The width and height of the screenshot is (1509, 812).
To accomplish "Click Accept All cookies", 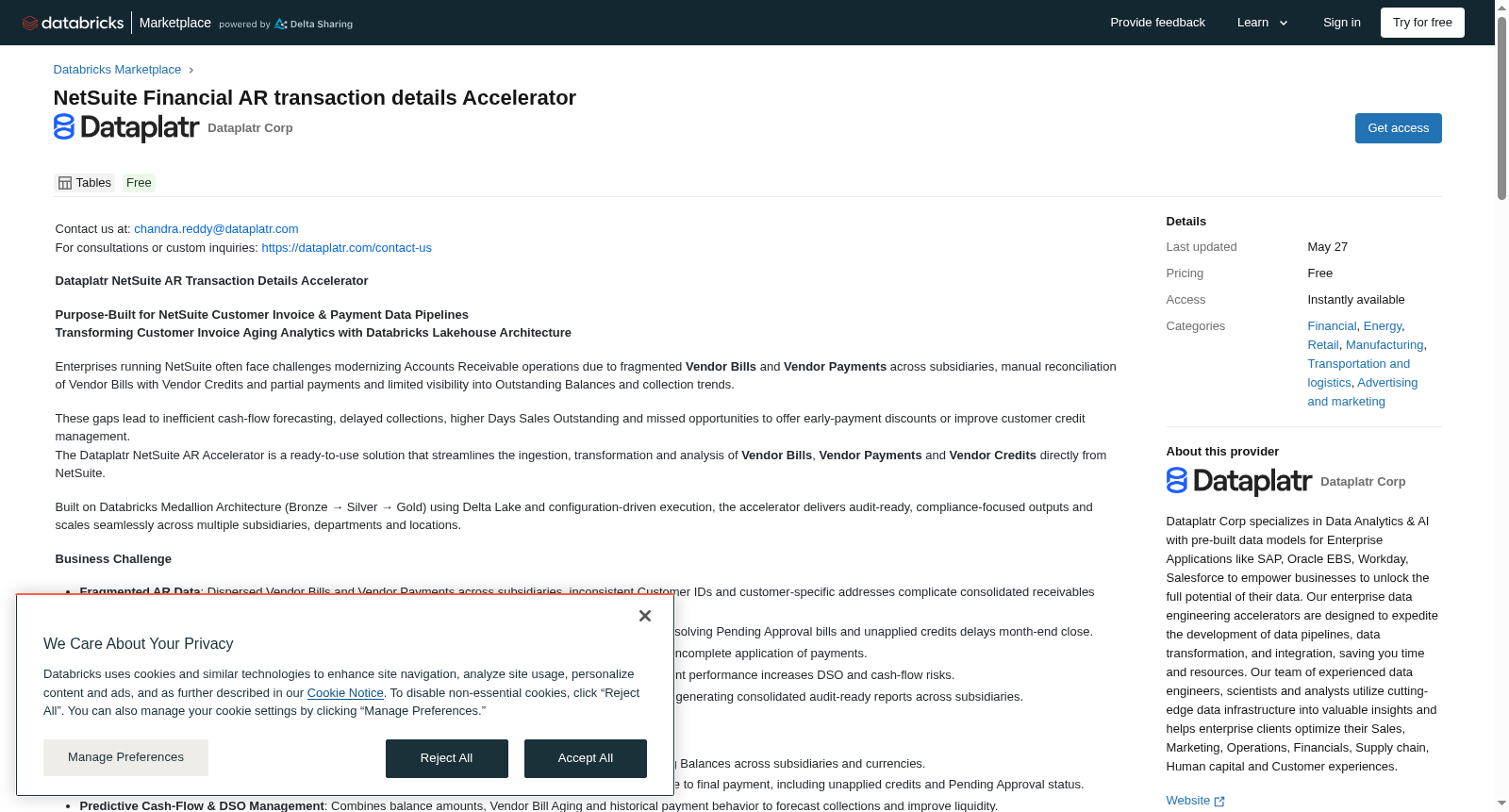I will point(585,758).
